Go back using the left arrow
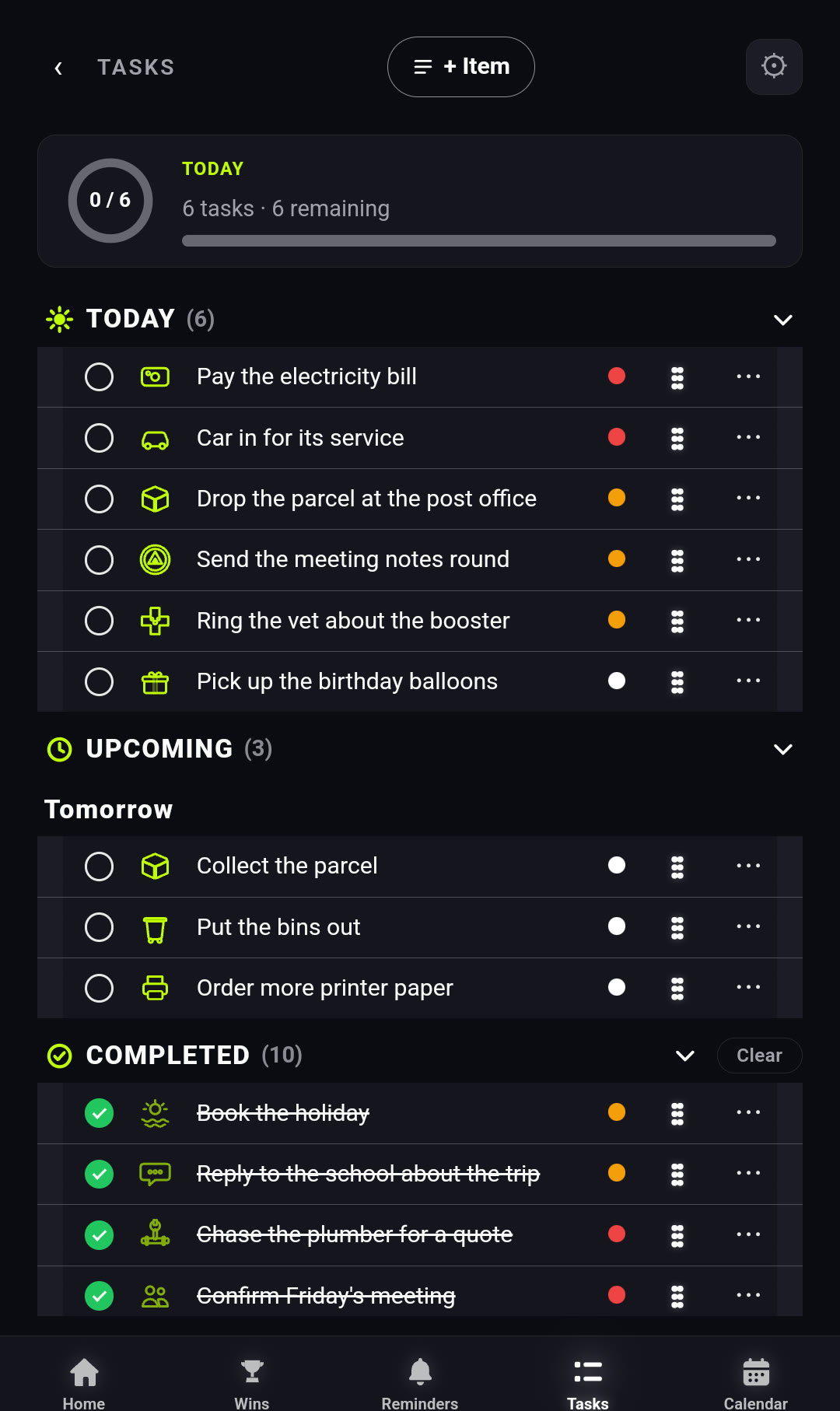 58,68
